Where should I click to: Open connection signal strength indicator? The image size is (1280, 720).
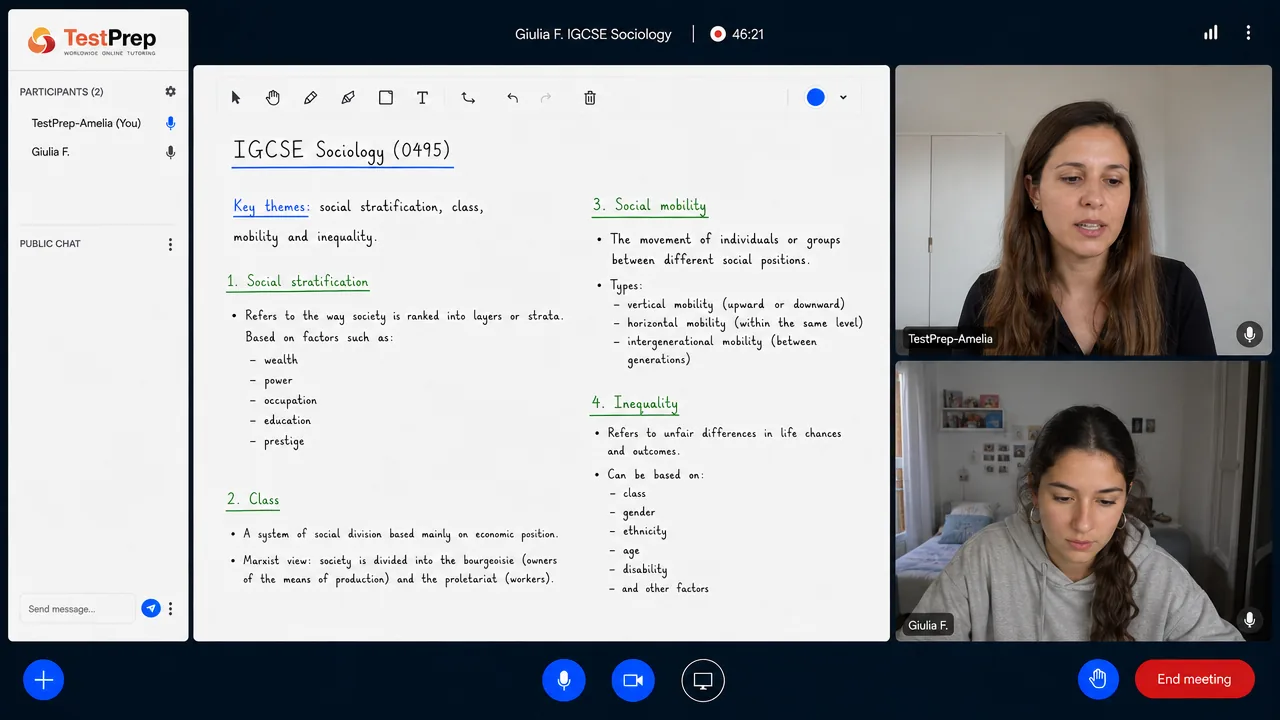coord(1211,33)
